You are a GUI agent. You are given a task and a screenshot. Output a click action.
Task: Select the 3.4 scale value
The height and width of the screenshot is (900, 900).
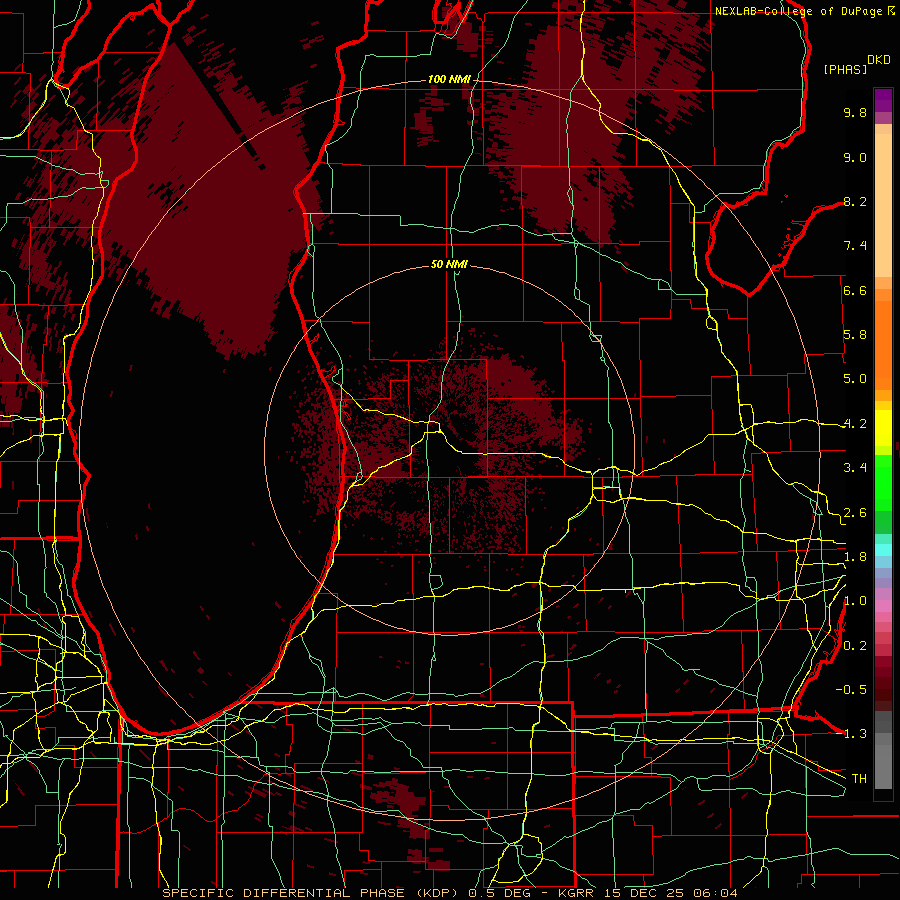tap(855, 468)
